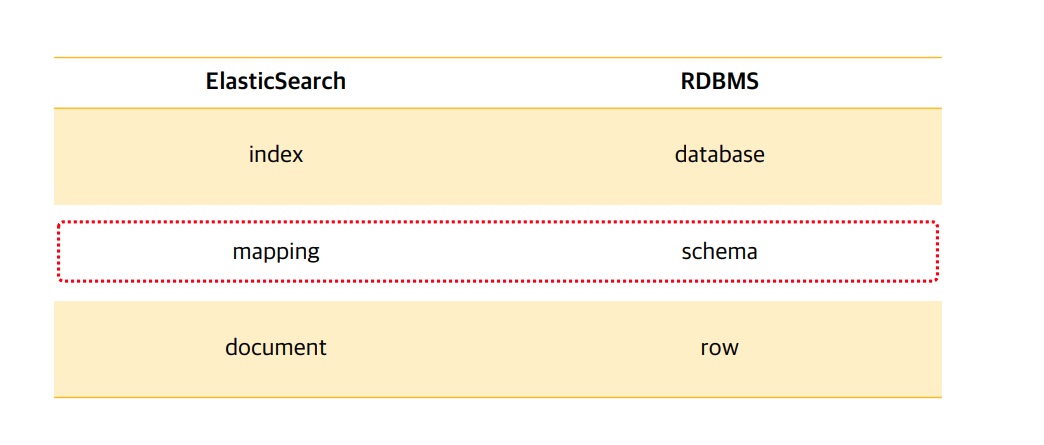Click blank space between ElasticSearch and RDBMS
1044x445 pixels.
tap(513, 82)
